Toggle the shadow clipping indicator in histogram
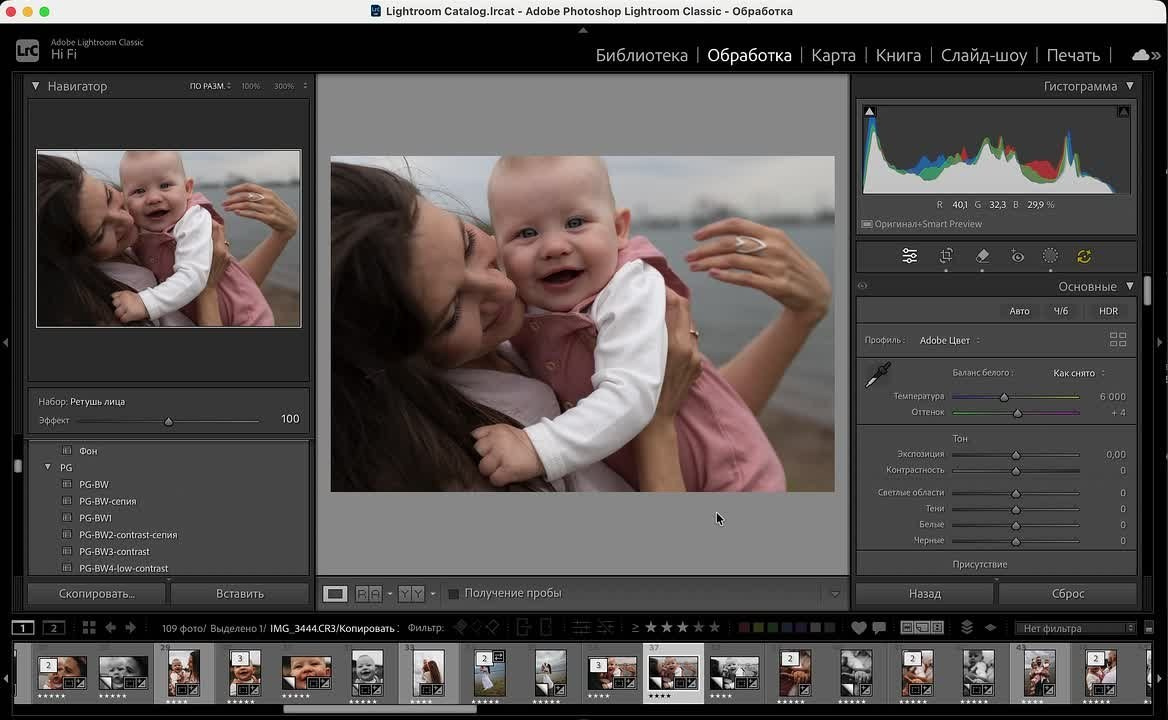Image resolution: width=1168 pixels, height=720 pixels. pyautogui.click(x=869, y=112)
